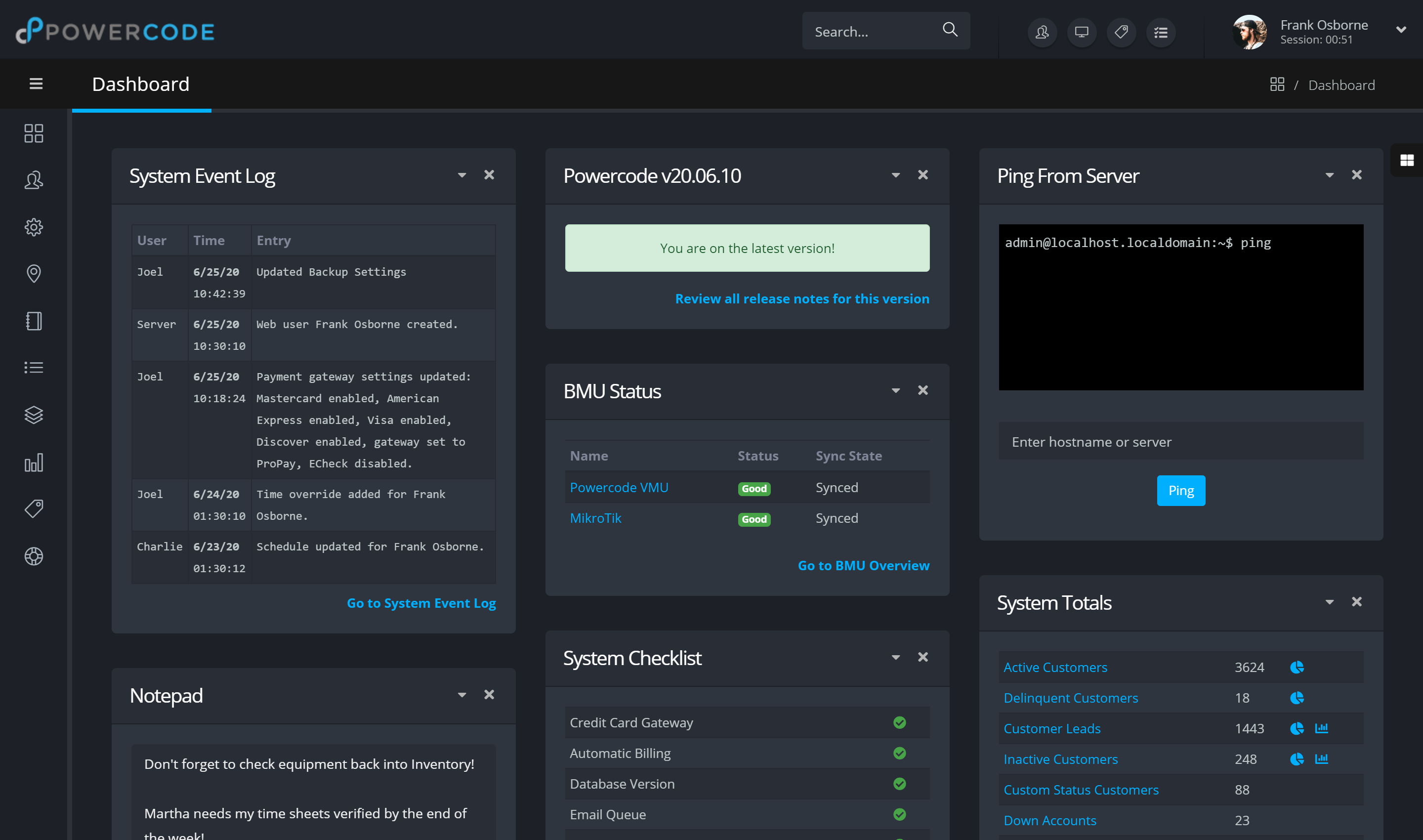Viewport: 1423px width, 840px height.
Task: Expand the BMU Status widget options arrow
Action: click(x=895, y=390)
